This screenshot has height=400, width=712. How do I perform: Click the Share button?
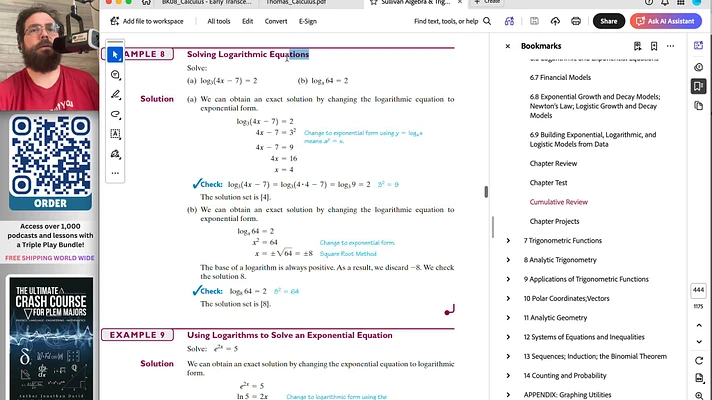click(608, 21)
